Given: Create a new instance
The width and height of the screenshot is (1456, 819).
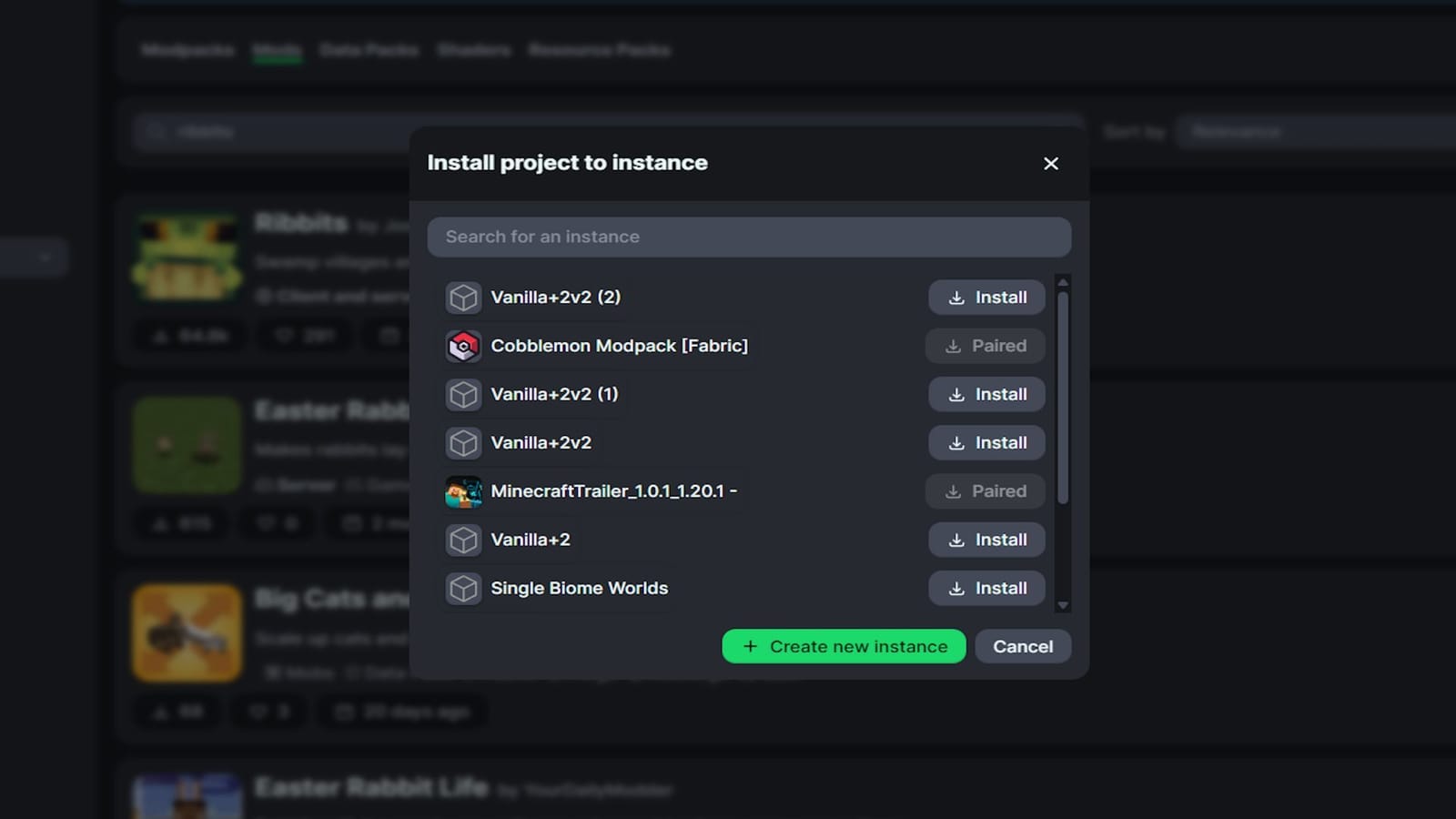Looking at the screenshot, I should [x=844, y=647].
